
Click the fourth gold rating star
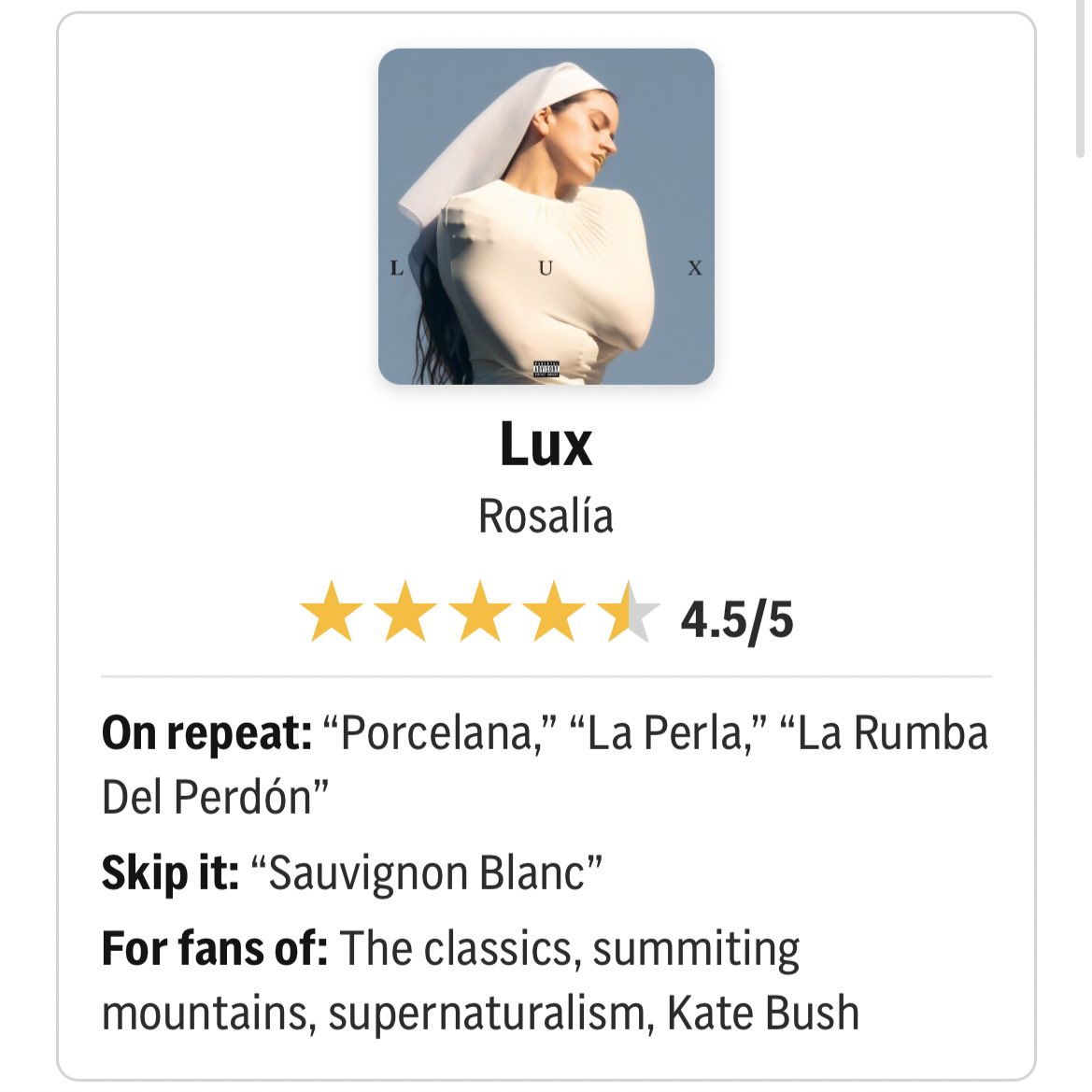tap(554, 612)
